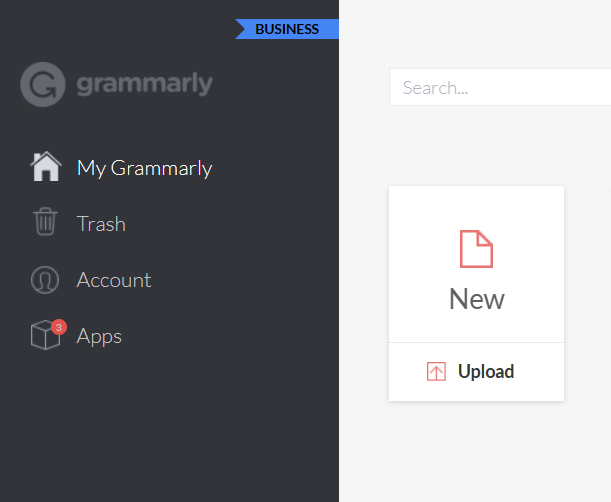Open the Trash section
Viewport: 611px width, 502px height.
(x=101, y=224)
